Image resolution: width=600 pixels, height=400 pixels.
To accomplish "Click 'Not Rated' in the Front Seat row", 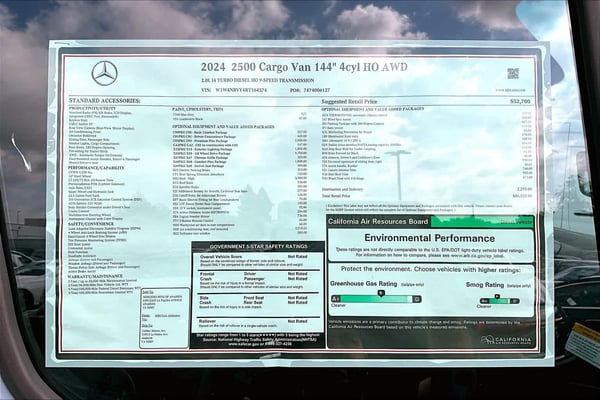I will click(297, 298).
